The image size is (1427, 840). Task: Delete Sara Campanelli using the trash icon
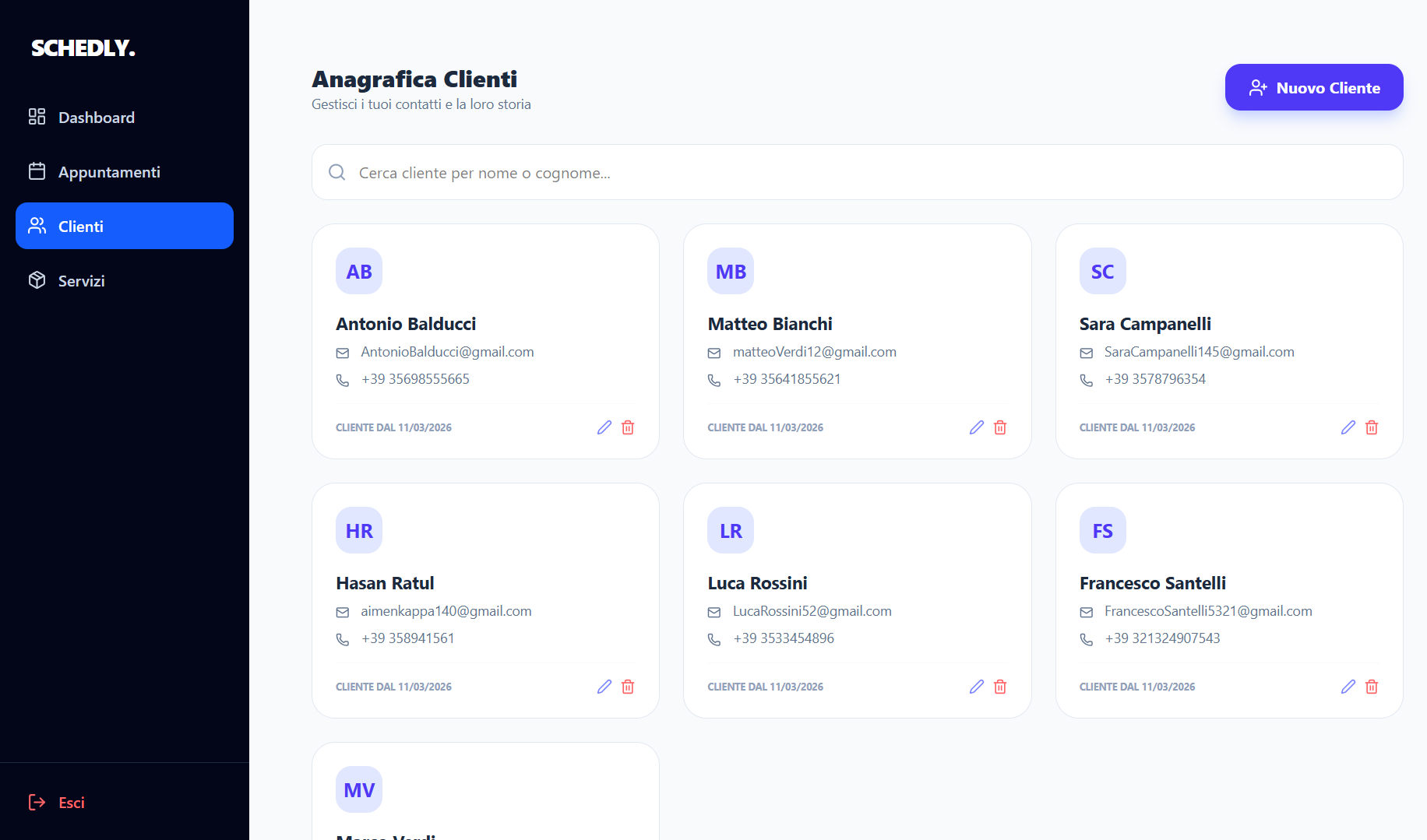point(1372,427)
